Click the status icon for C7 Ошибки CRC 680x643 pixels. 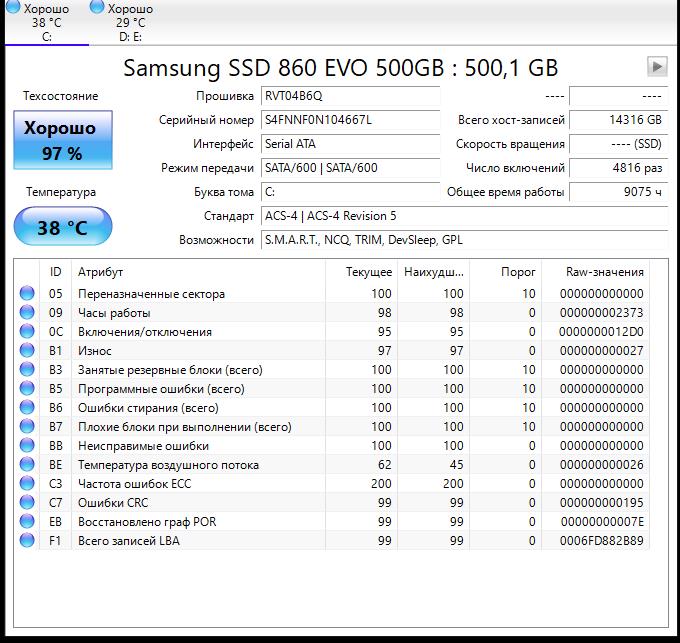point(27,503)
